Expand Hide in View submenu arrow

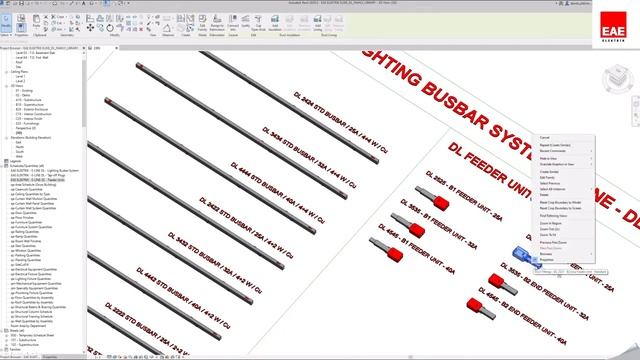591,158
